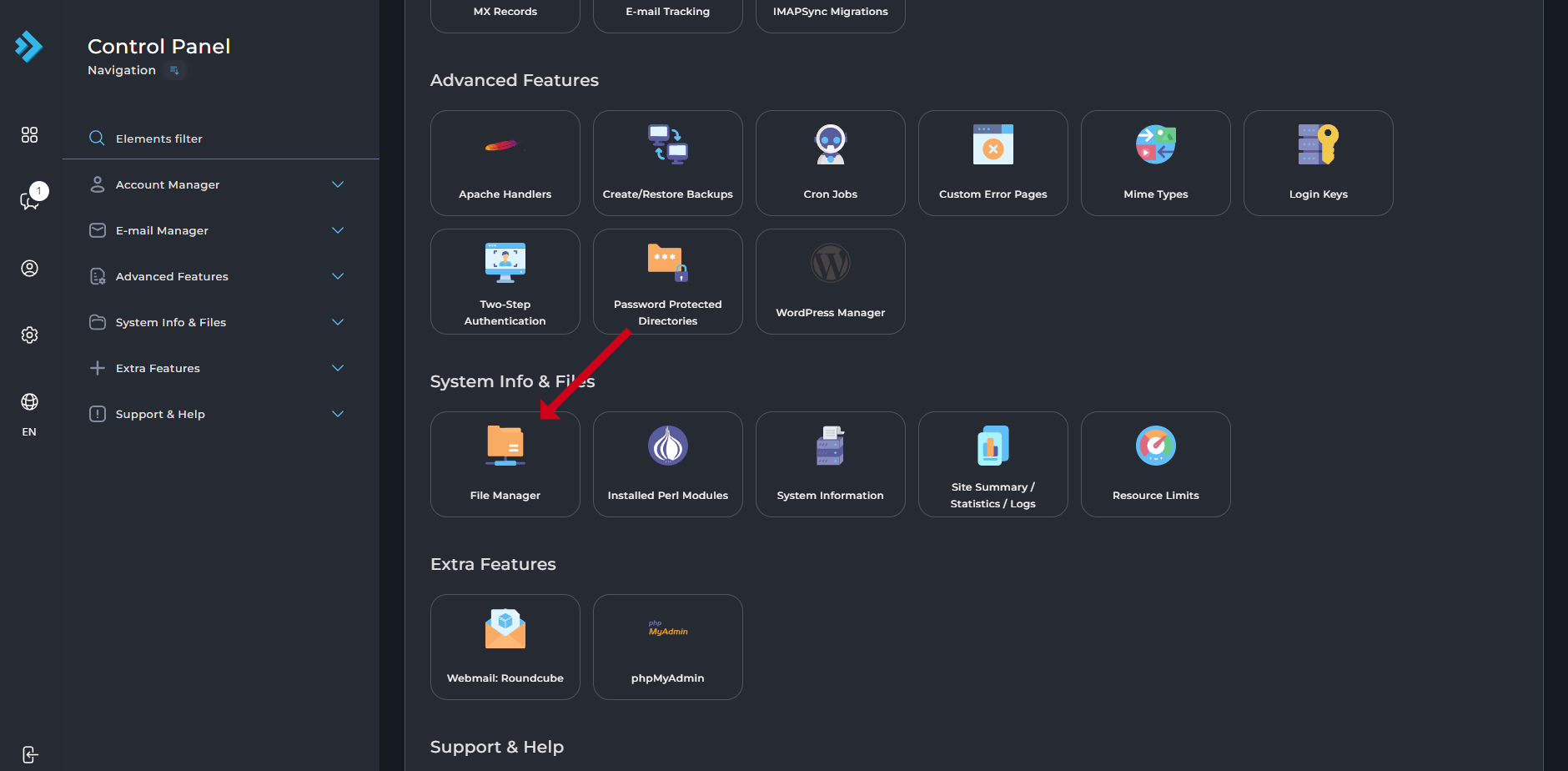The image size is (1568, 771).
Task: Expand the E-mail Manager menu arrow
Action: click(338, 230)
